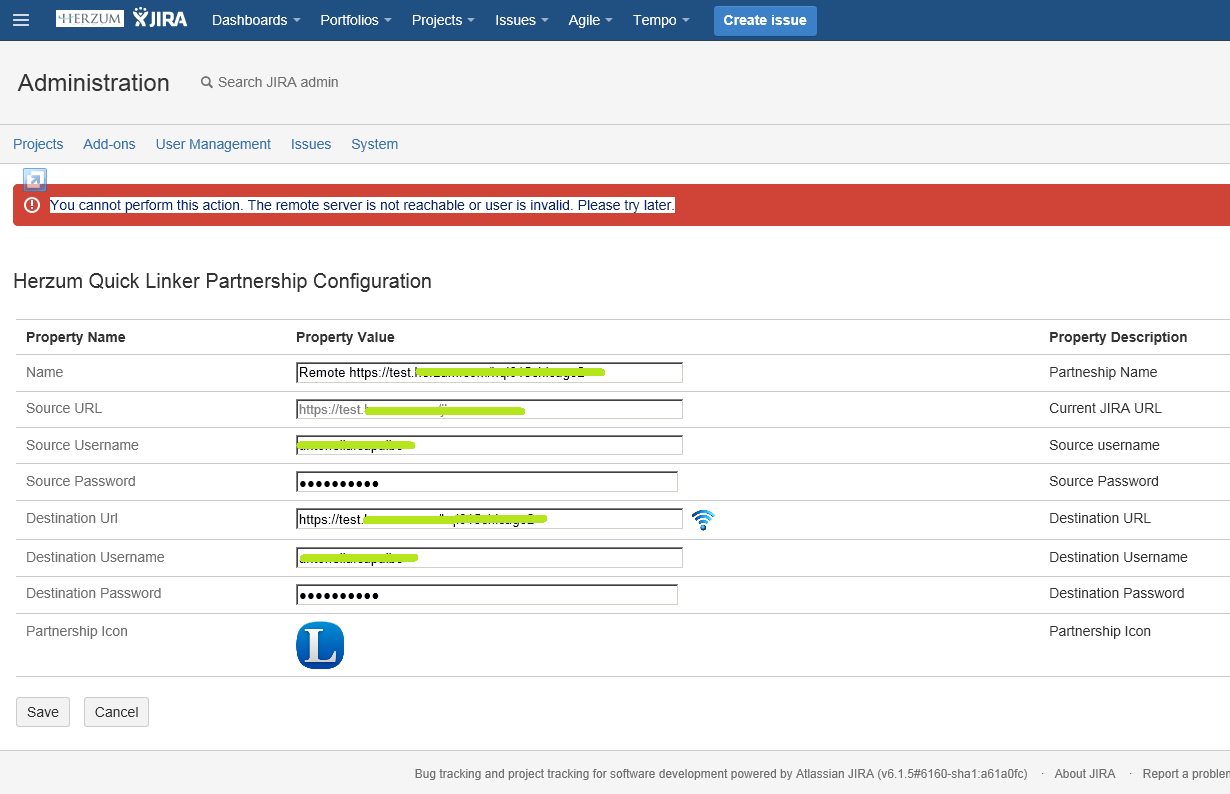1230x794 pixels.
Task: Test connection with the wifi icon
Action: [703, 520]
